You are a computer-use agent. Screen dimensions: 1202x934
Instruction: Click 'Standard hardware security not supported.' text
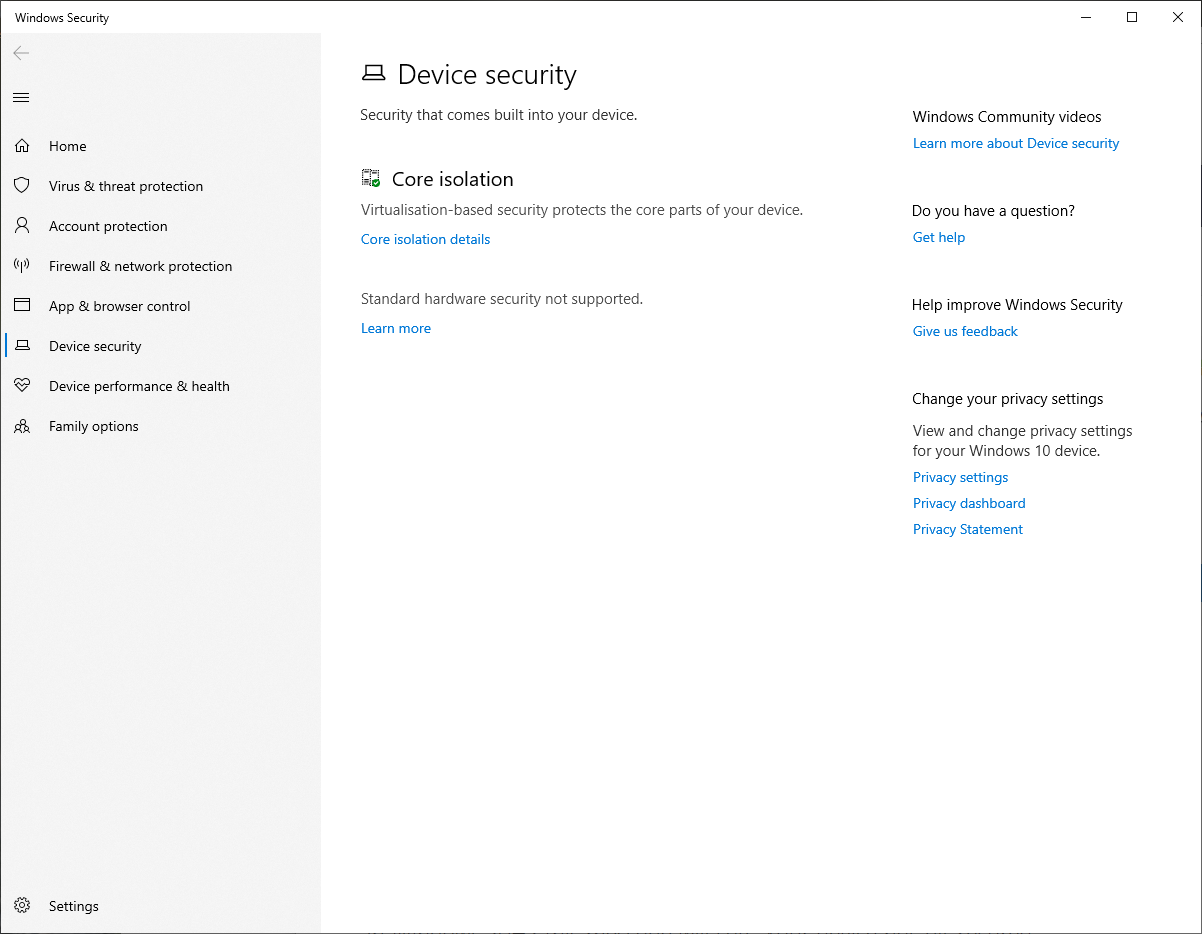pyautogui.click(x=502, y=298)
